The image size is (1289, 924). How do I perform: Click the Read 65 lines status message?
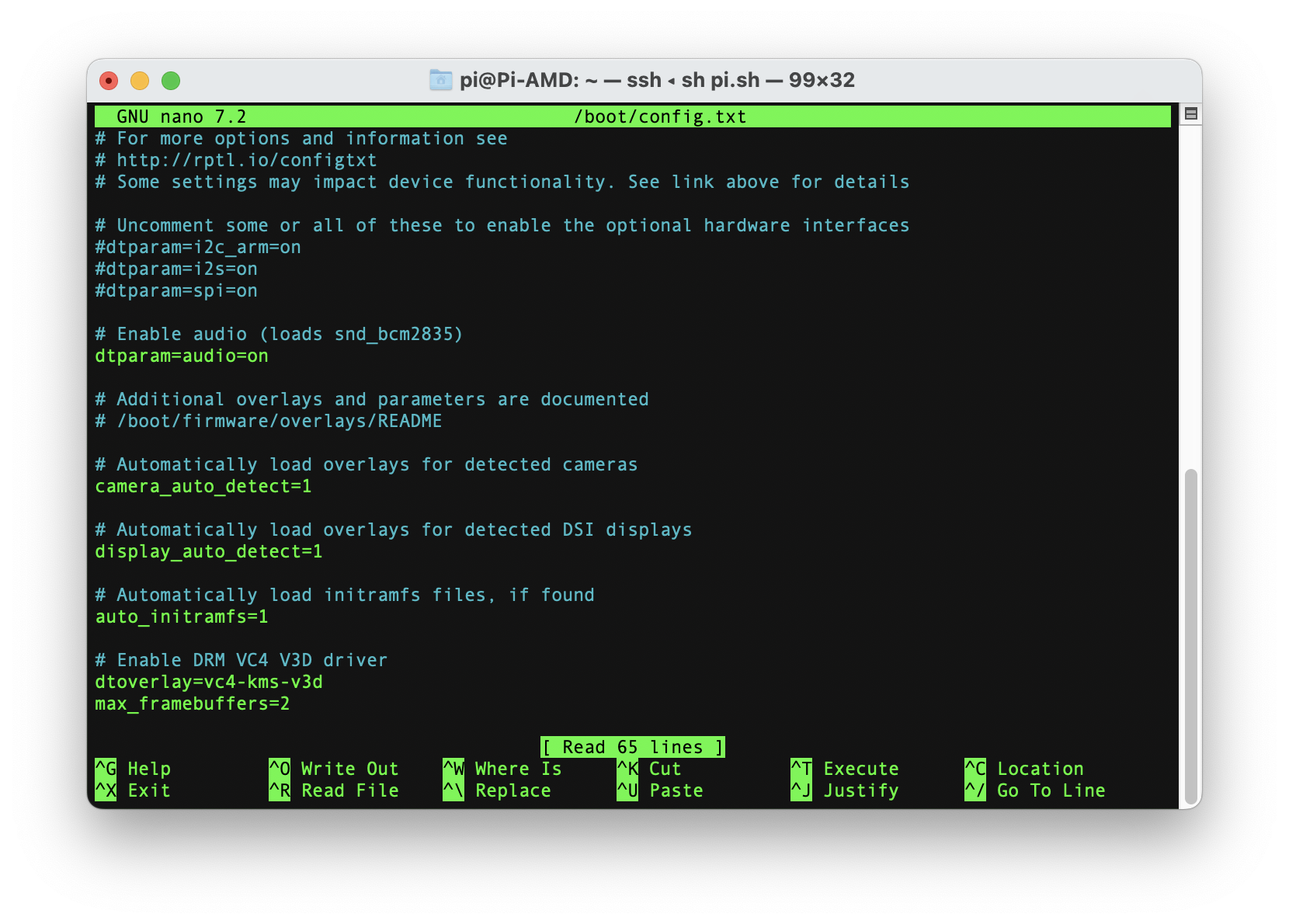pos(633,746)
